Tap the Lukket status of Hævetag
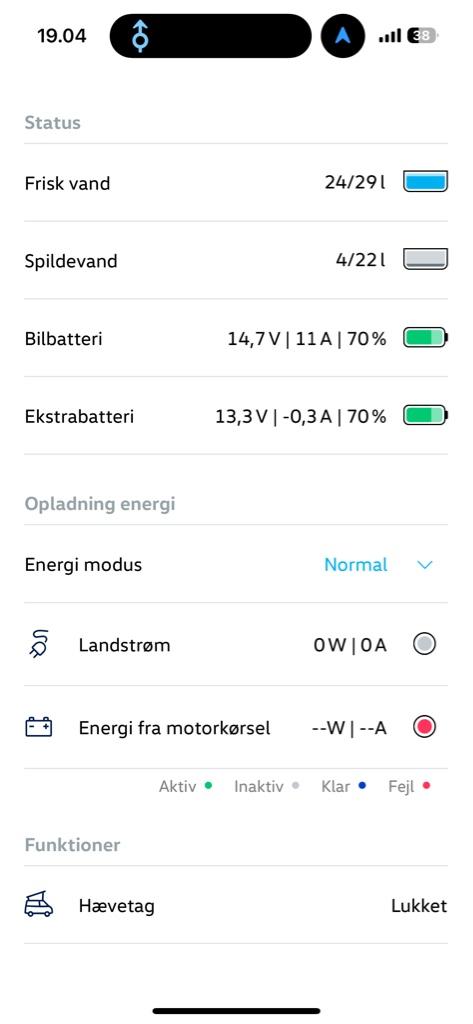Screen dimensions: 473x1024 [419, 906]
